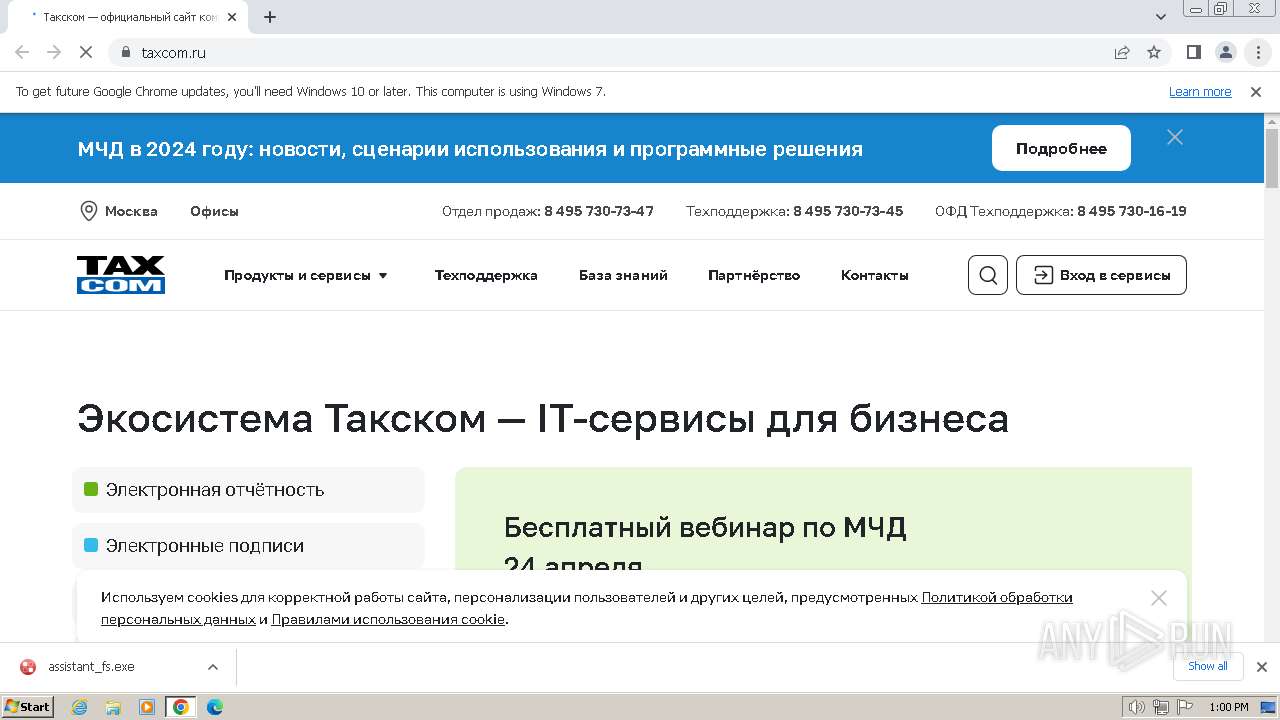Viewport: 1280px width, 720px height.
Task: Open Политикой обработки link
Action: coord(997,597)
